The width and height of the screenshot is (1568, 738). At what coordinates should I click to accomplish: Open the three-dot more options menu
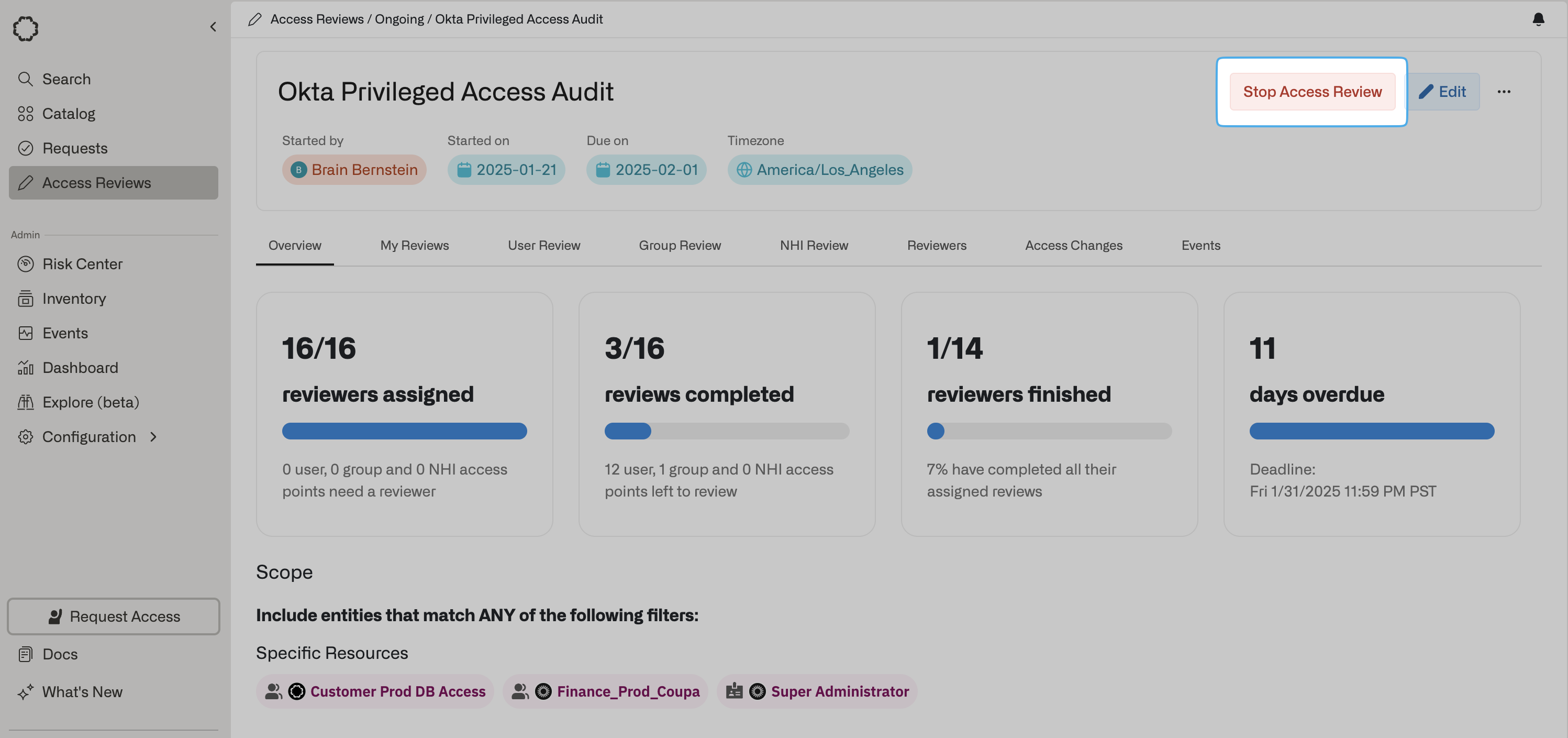1504,92
